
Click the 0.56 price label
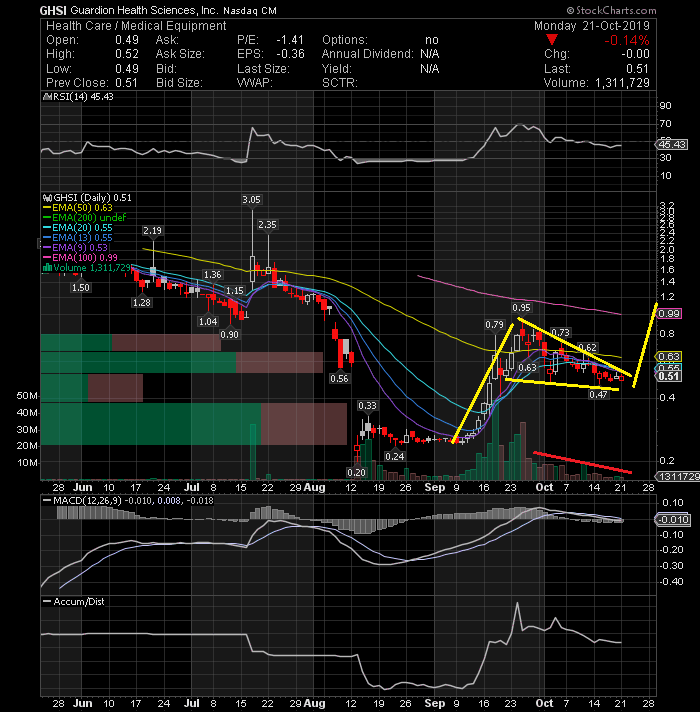tap(339, 378)
